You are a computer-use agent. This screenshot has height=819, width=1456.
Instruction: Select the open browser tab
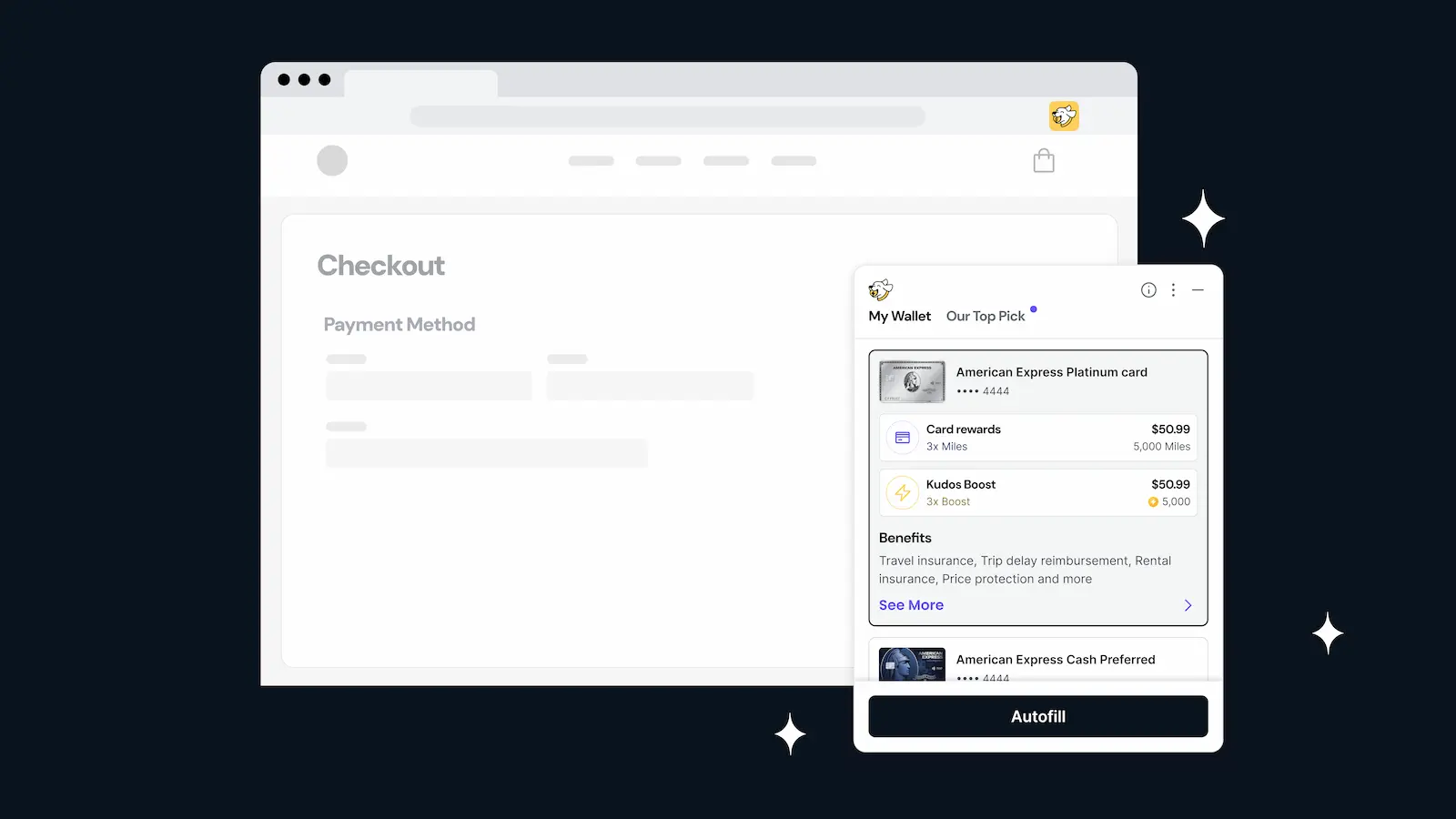[420, 82]
